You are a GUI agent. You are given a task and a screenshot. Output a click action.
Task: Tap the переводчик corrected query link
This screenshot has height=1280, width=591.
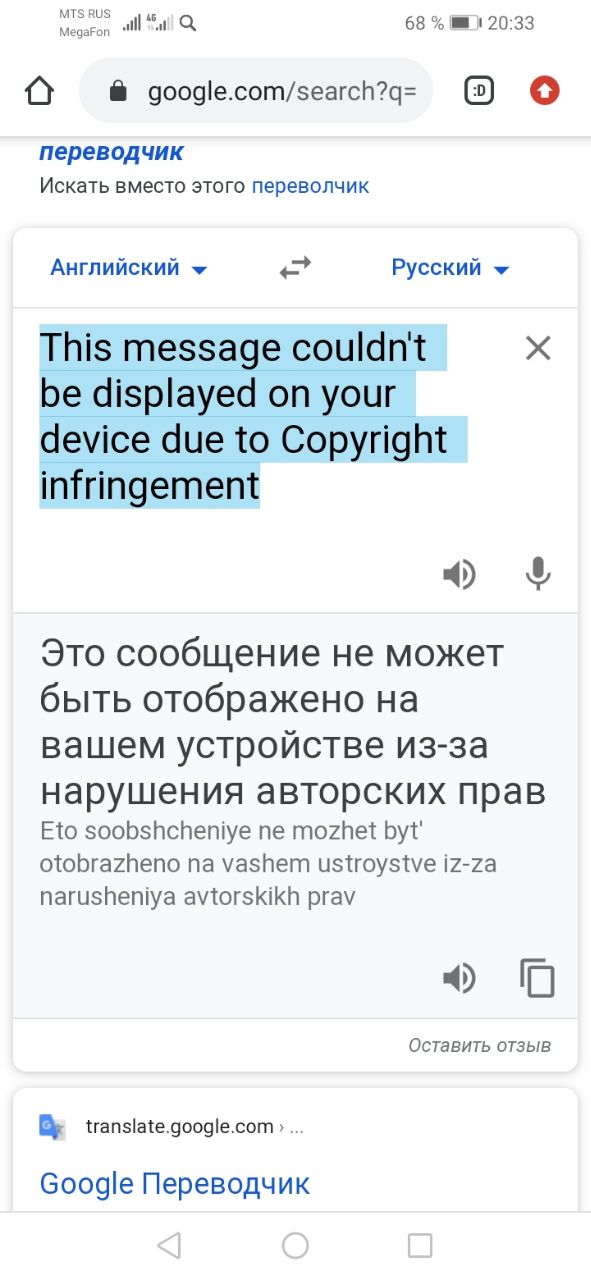pyautogui.click(x=111, y=152)
